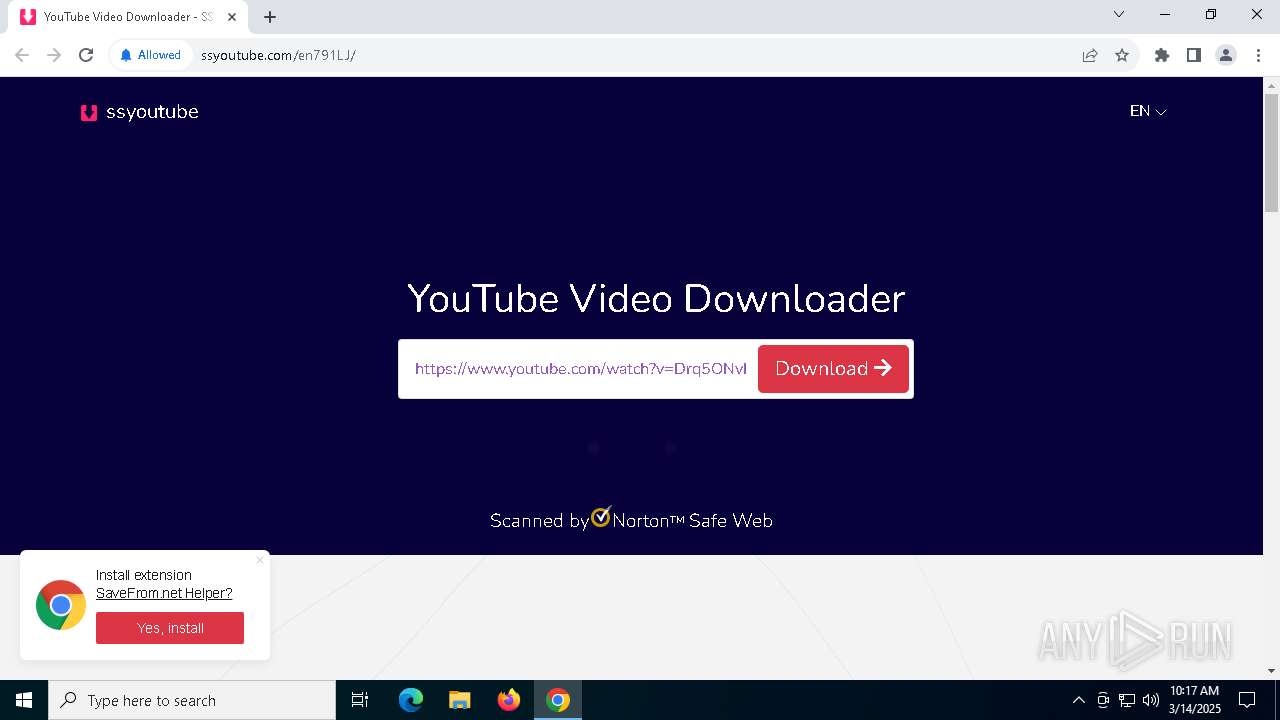Click the Chrome logo in extension popup

pos(61,605)
